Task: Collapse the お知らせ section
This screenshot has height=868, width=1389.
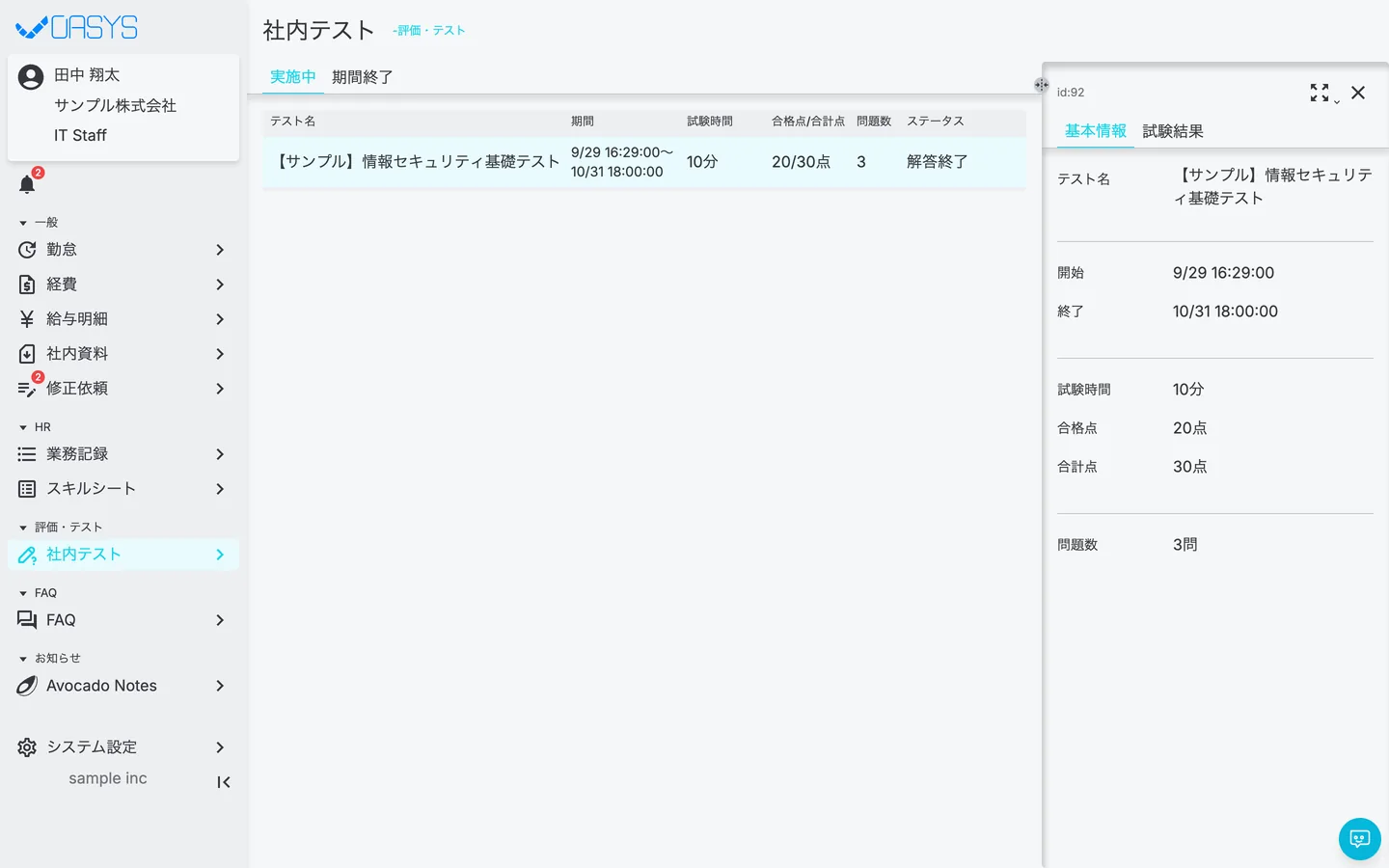Action: (49, 659)
